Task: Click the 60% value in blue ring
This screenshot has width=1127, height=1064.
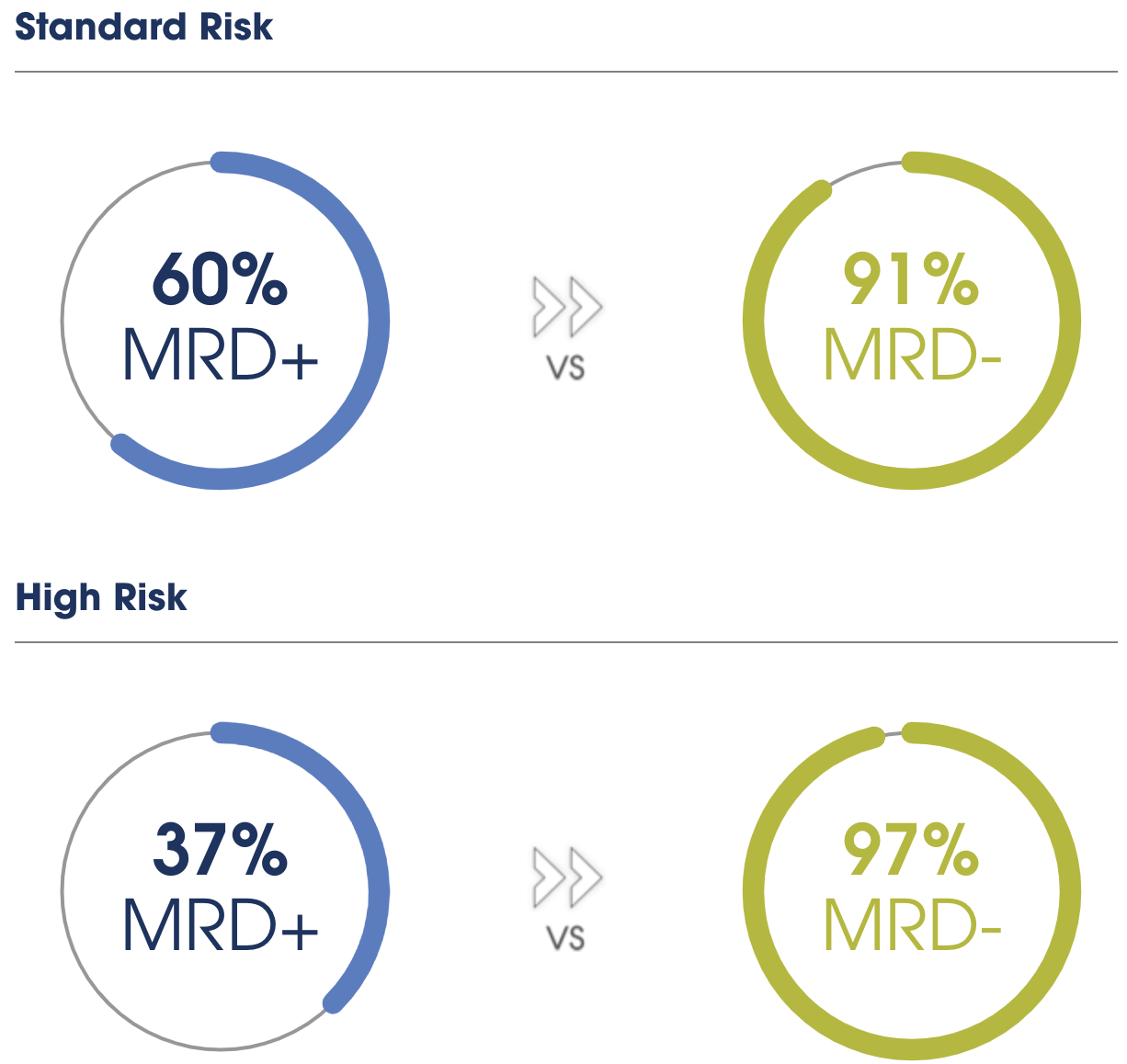Action: [220, 279]
